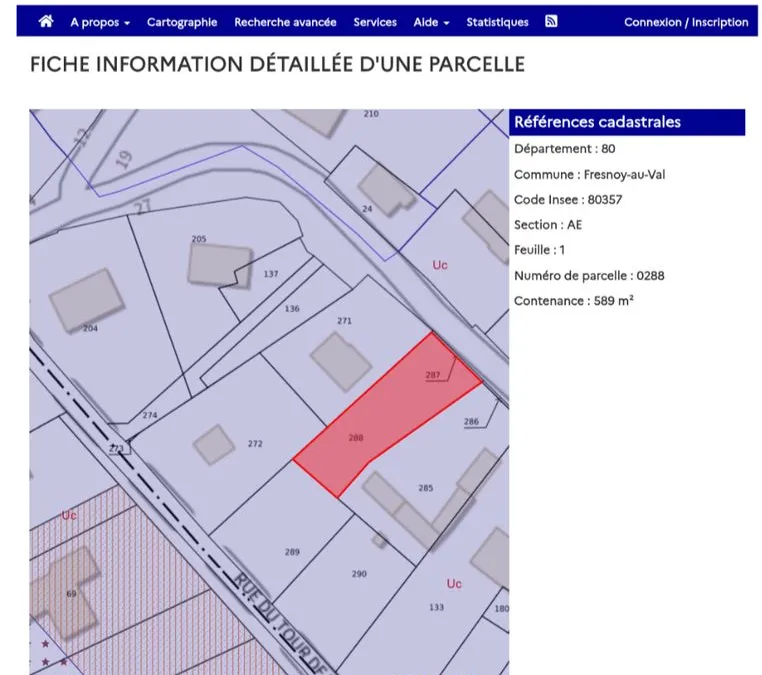Open the Services menu item
The image size is (762, 675).
pyautogui.click(x=375, y=22)
